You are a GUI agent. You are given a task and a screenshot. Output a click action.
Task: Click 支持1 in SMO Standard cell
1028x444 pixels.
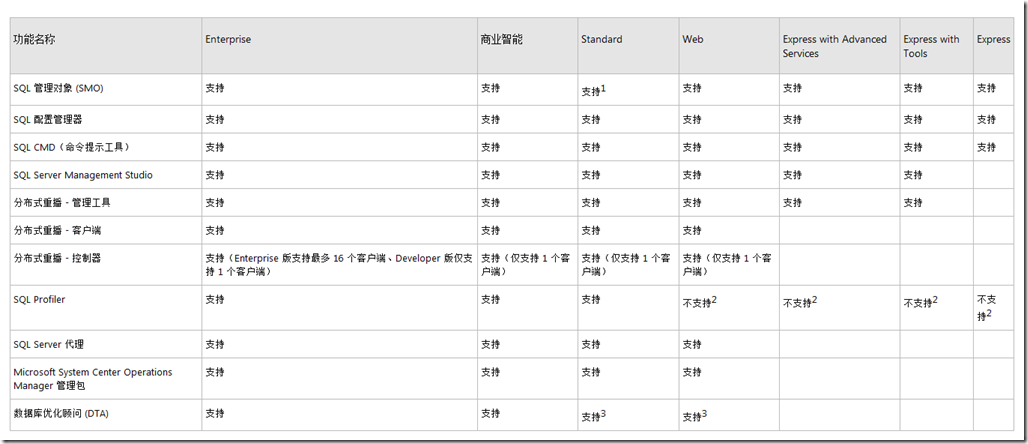tap(593, 91)
